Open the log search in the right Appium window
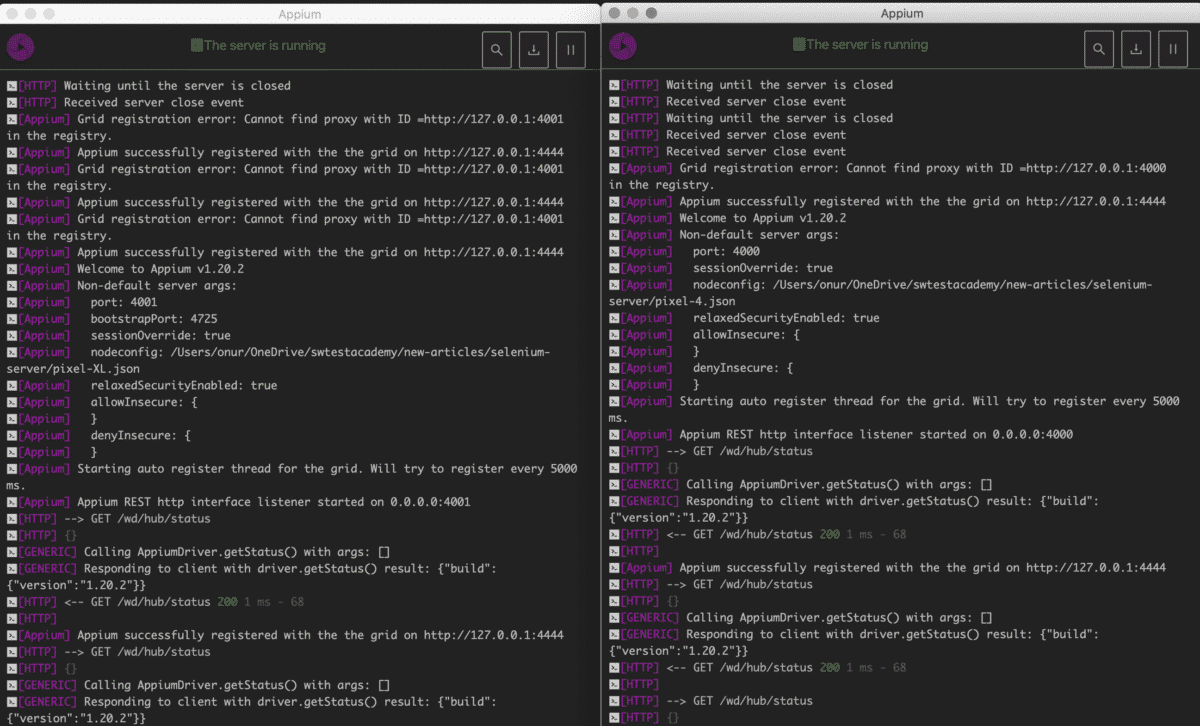 (1098, 48)
